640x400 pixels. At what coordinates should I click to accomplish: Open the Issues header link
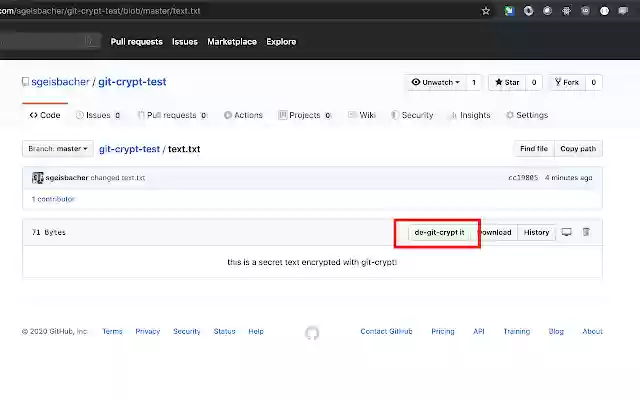coord(184,42)
